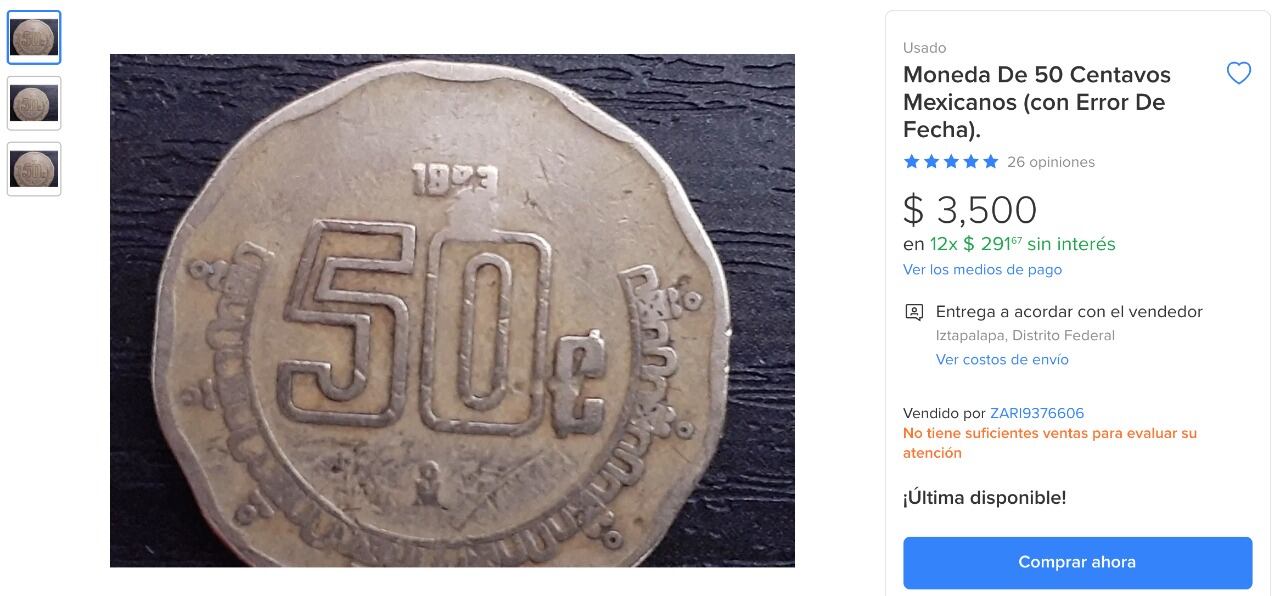Click the large coin photo to enlarge
The width and height of the screenshot is (1280, 596).
[452, 310]
